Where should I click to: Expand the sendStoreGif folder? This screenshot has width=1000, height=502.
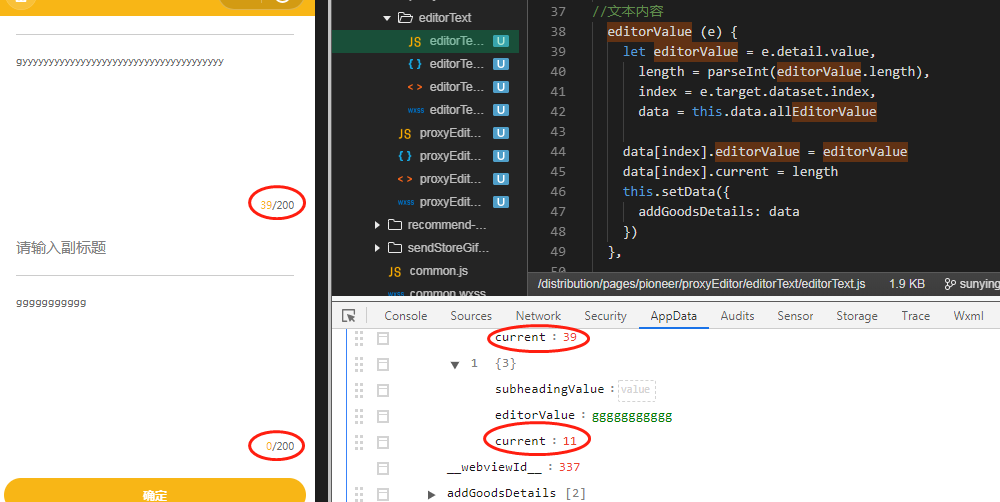click(x=377, y=247)
